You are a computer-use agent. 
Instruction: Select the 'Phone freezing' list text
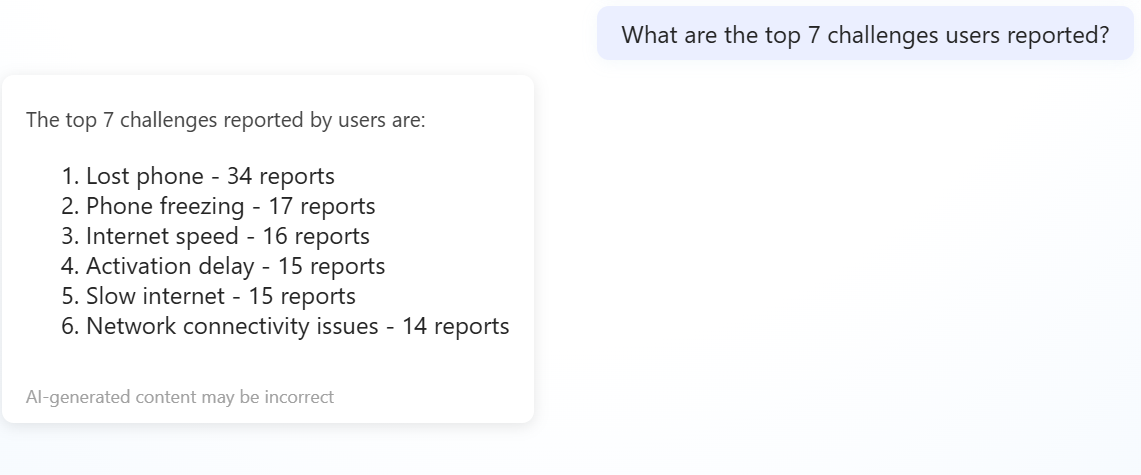(164, 206)
